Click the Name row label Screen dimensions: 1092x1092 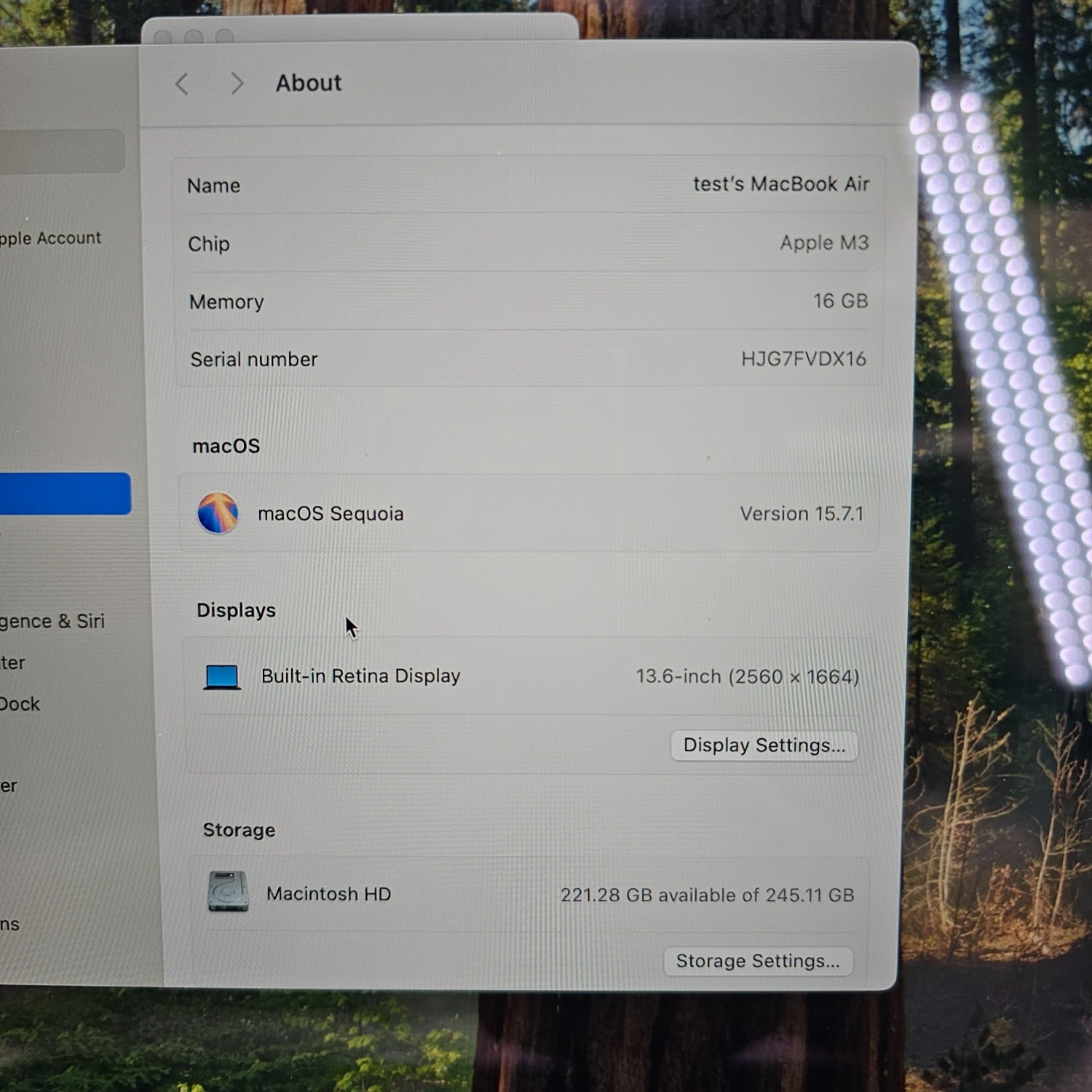click(x=213, y=186)
